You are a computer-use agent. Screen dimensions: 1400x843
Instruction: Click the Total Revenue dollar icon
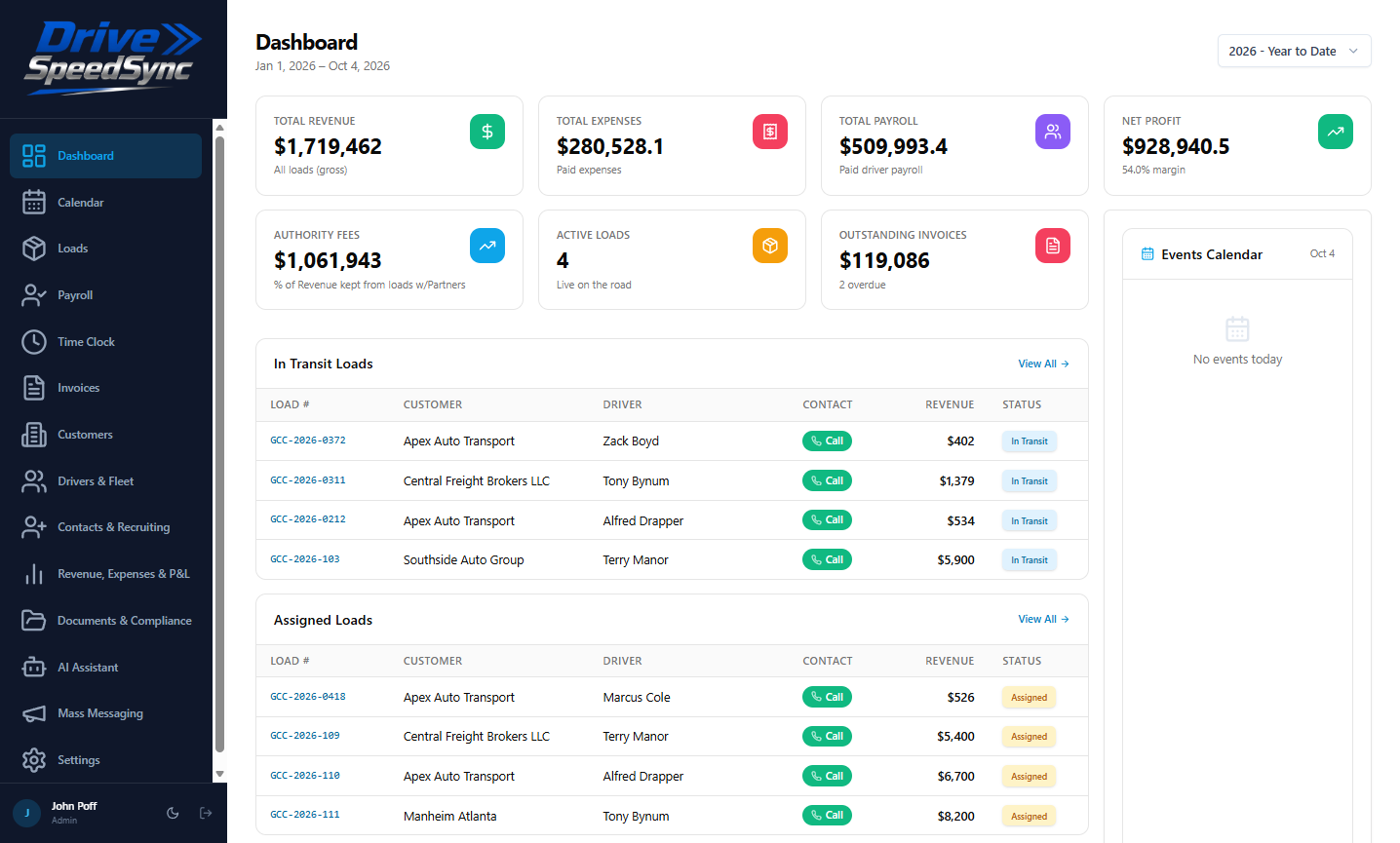487,132
